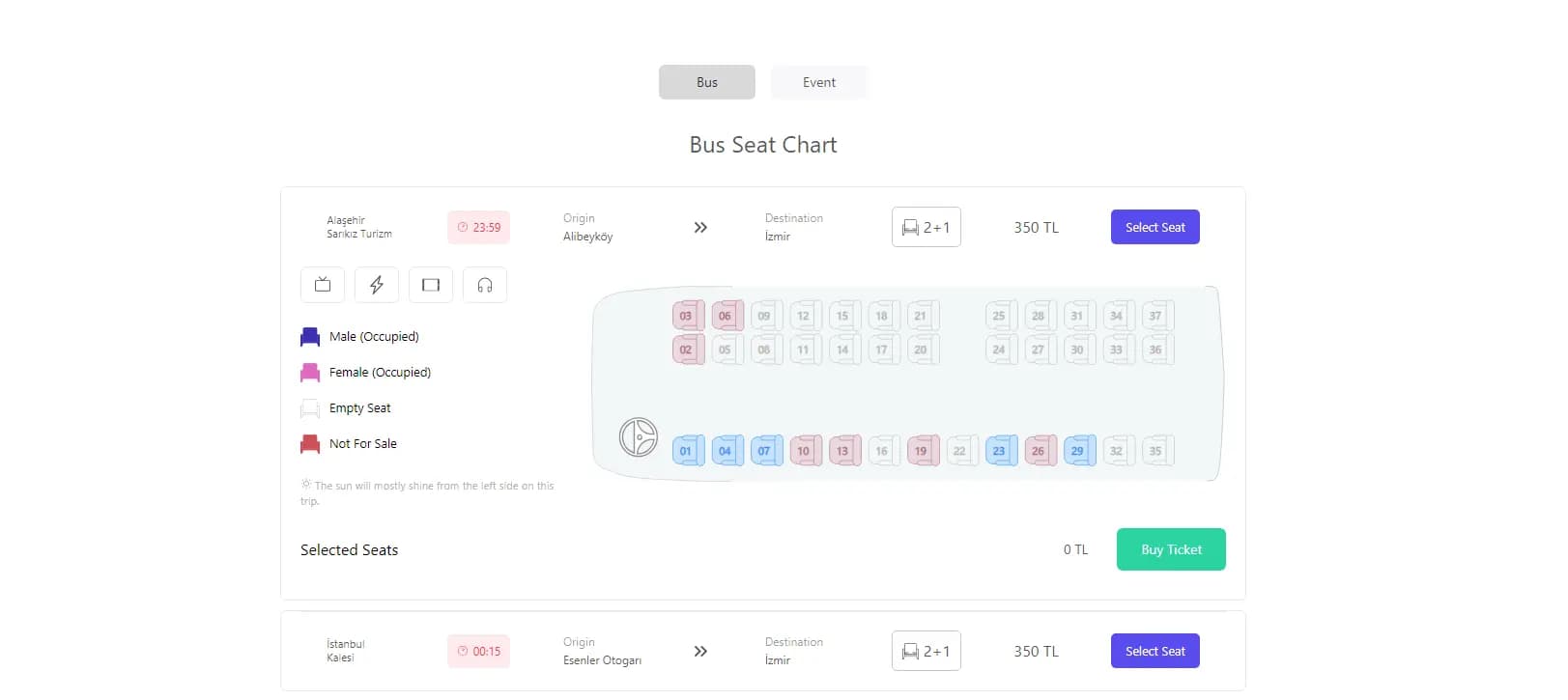1568x700 pixels.
Task: Select empty seat 28
Action: [1040, 316]
